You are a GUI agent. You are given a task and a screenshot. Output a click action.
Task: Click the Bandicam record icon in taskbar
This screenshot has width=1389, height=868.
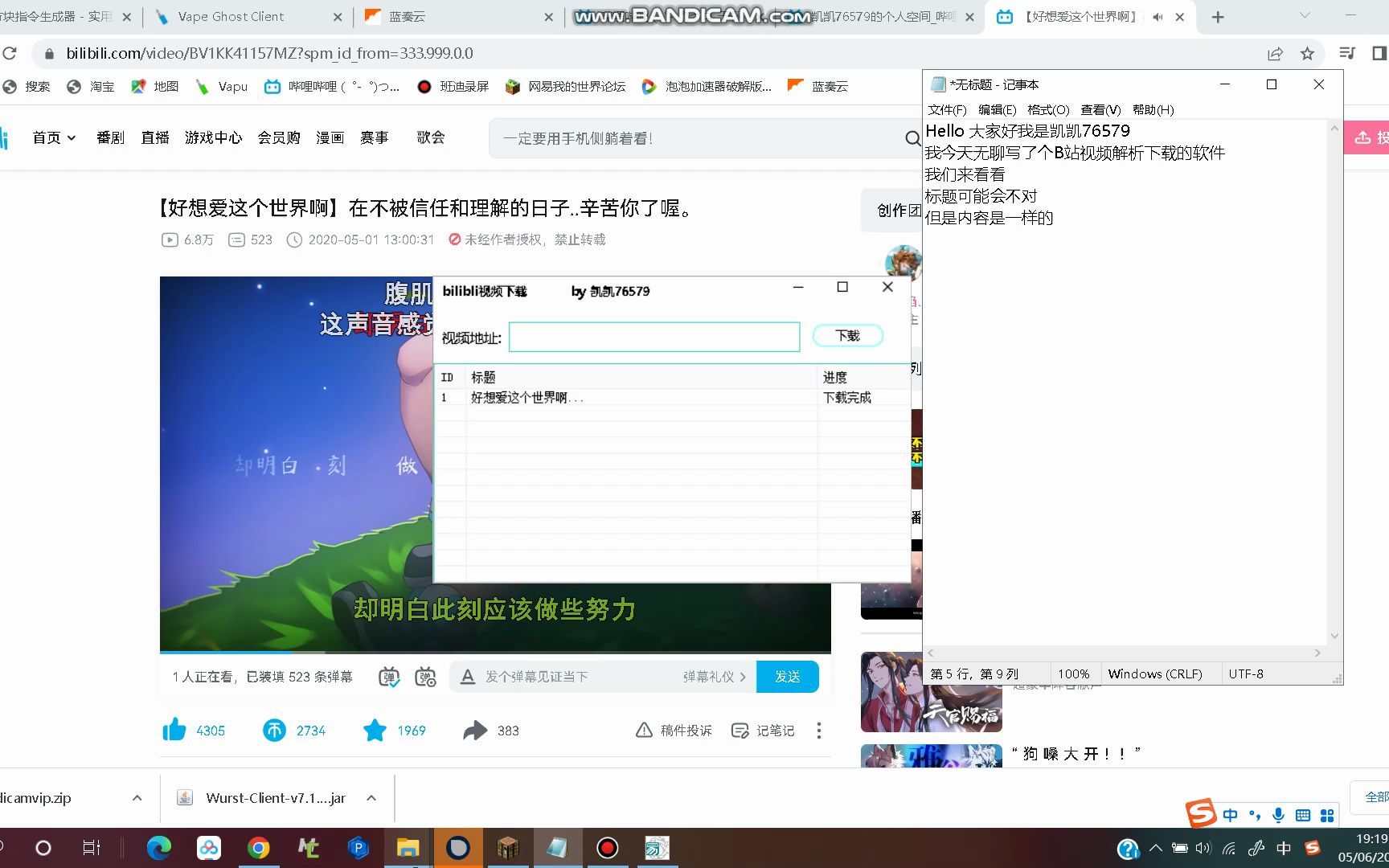pos(607,848)
